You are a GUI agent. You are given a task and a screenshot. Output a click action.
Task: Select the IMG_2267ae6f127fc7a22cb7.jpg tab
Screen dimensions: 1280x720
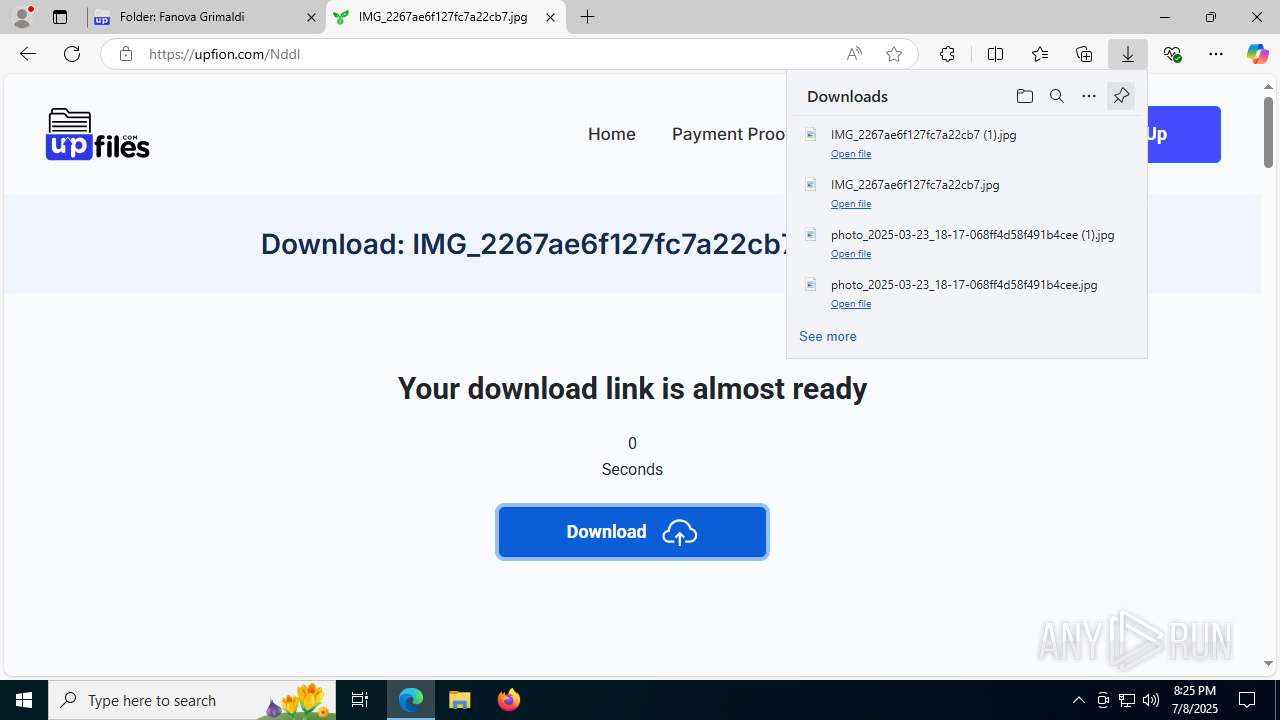[x=445, y=17]
